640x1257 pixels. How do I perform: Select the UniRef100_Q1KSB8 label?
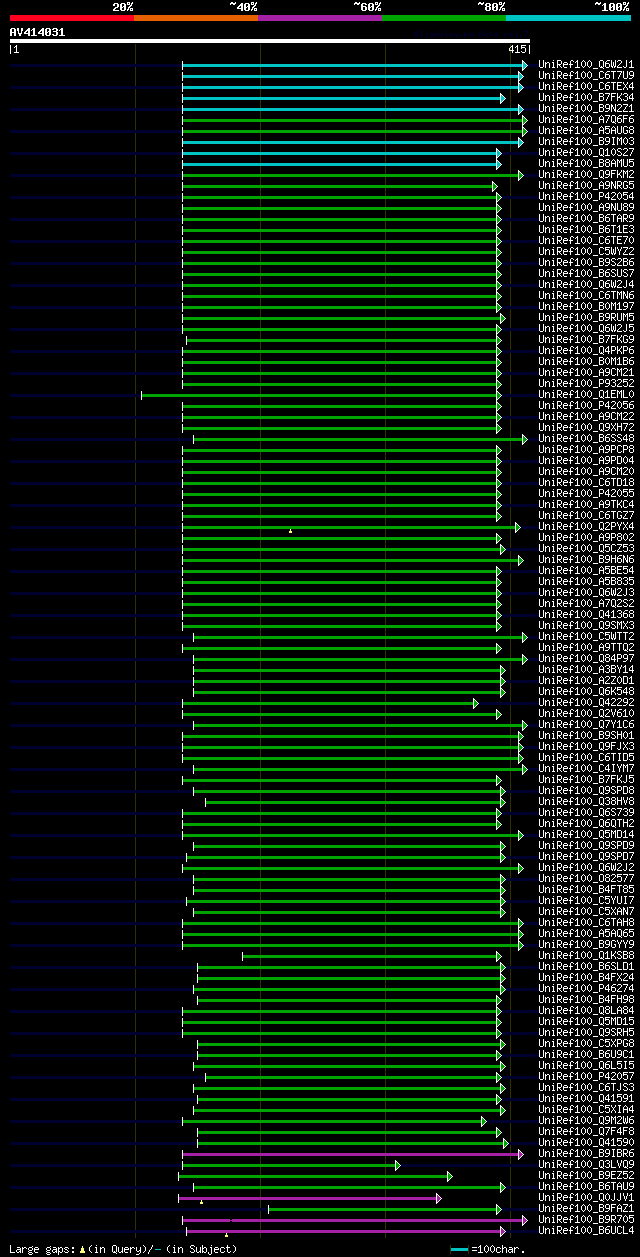(586, 955)
